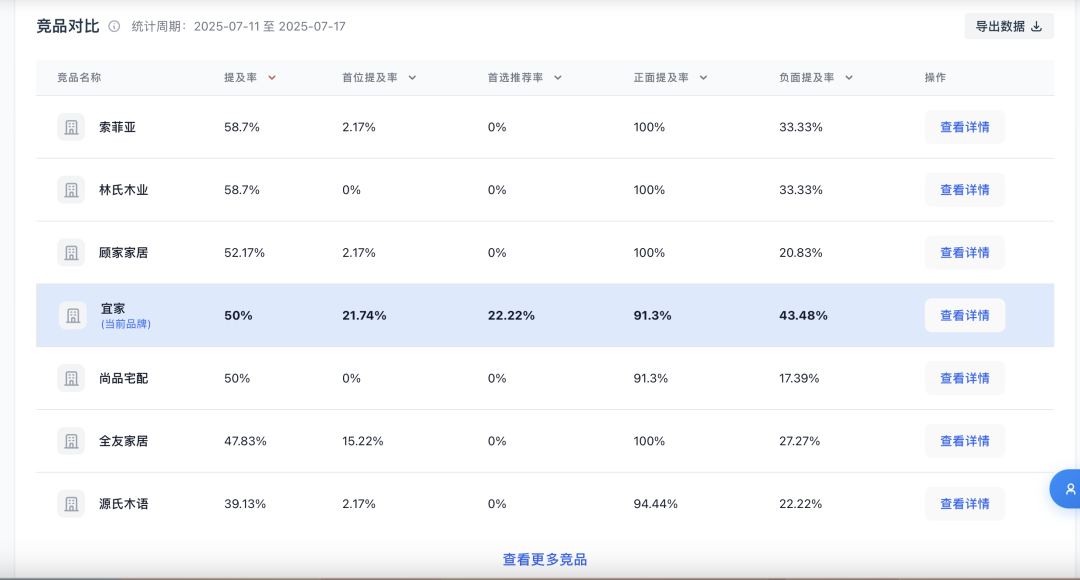The height and width of the screenshot is (580, 1080).
Task: Click the 22.22% value in 宜家 row
Action: 511,315
